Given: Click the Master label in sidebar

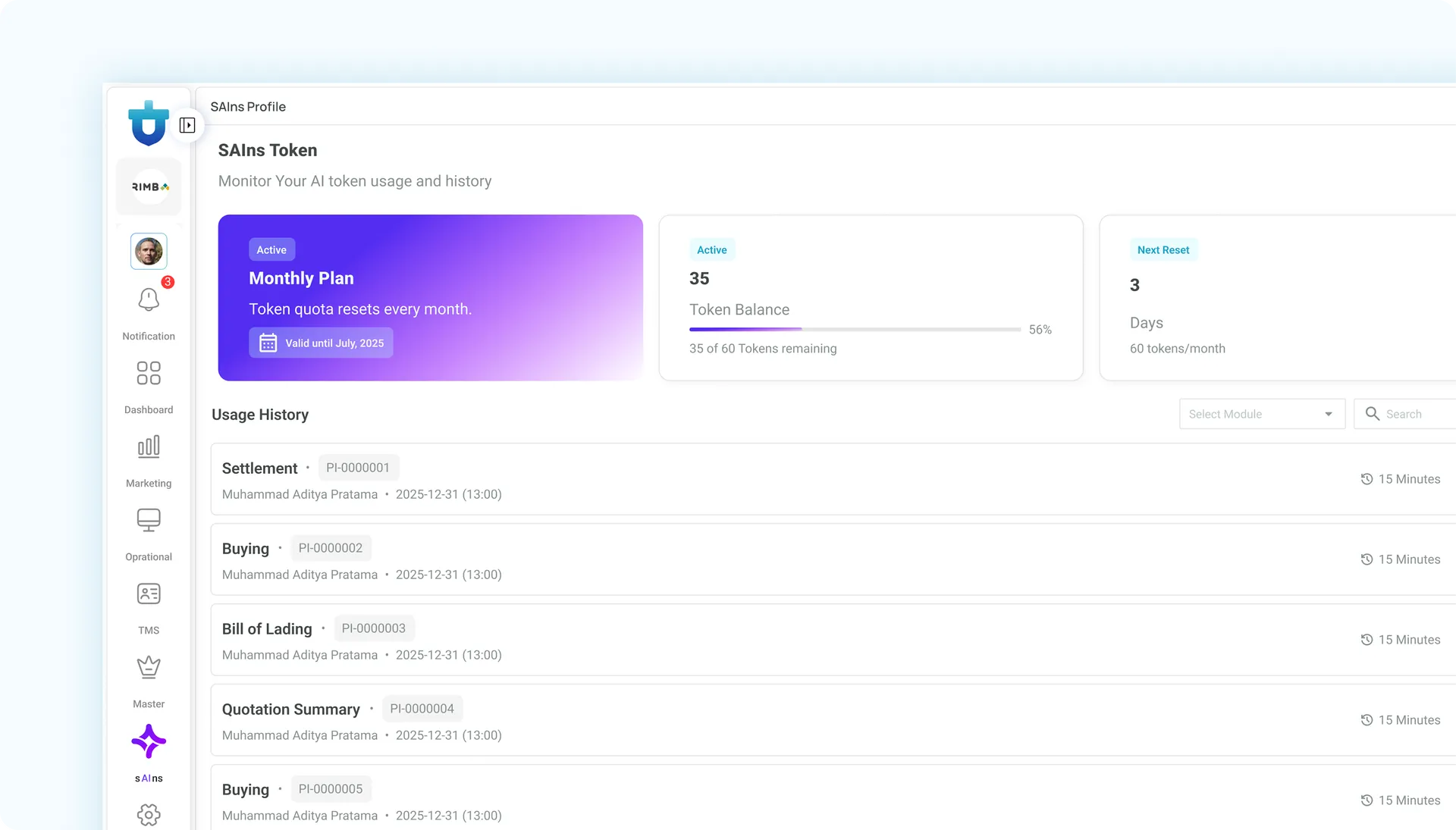Looking at the screenshot, I should [149, 703].
